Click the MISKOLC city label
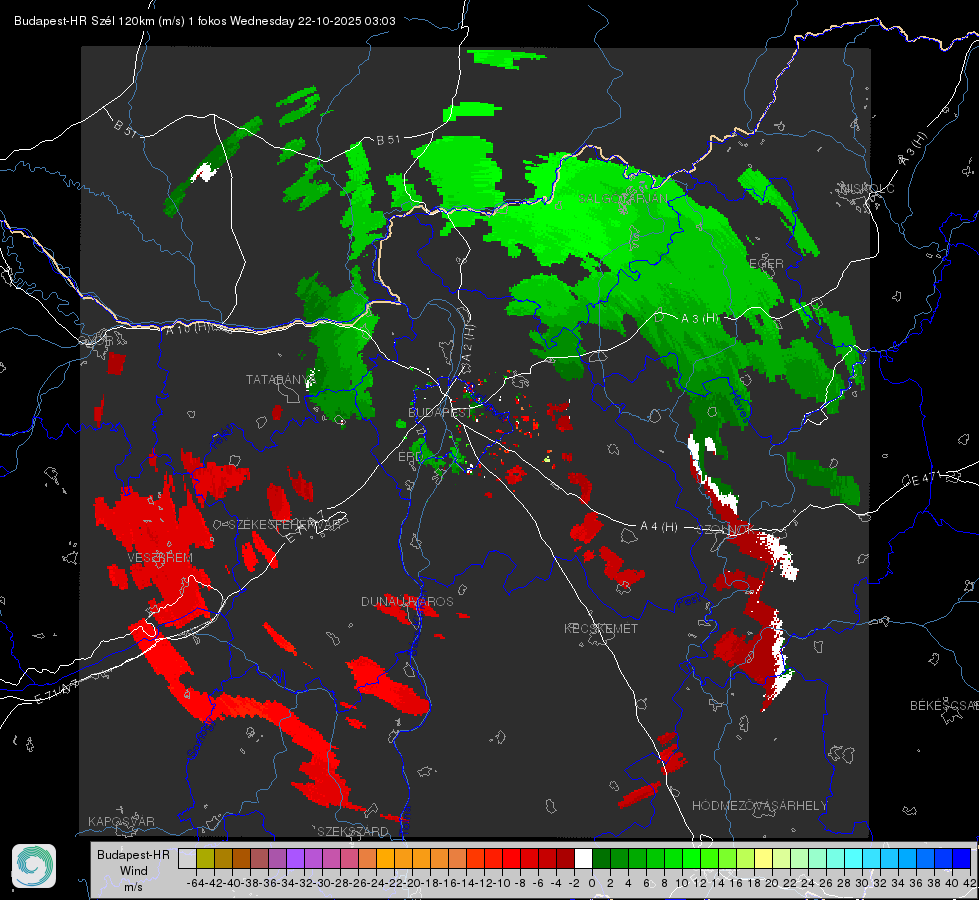Screen dimensions: 979x900 [867, 188]
